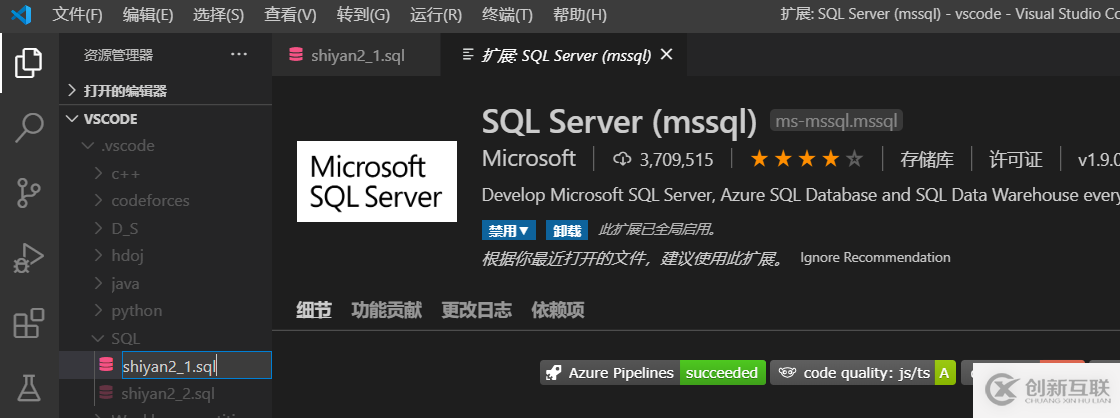Open the 文件(F) menu
Viewport: 1120px width, 418px height.
(x=77, y=15)
